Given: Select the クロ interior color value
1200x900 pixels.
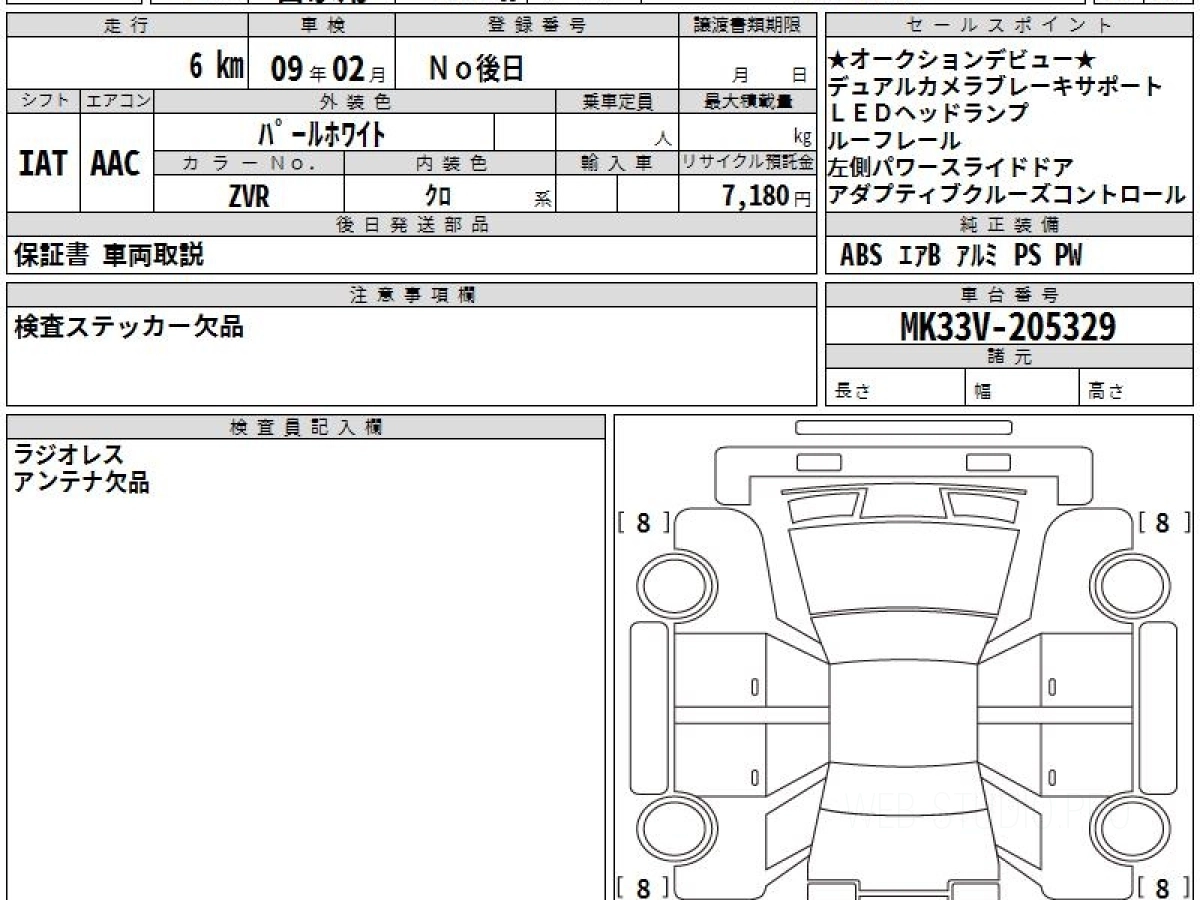Looking at the screenshot, I should 438,197.
